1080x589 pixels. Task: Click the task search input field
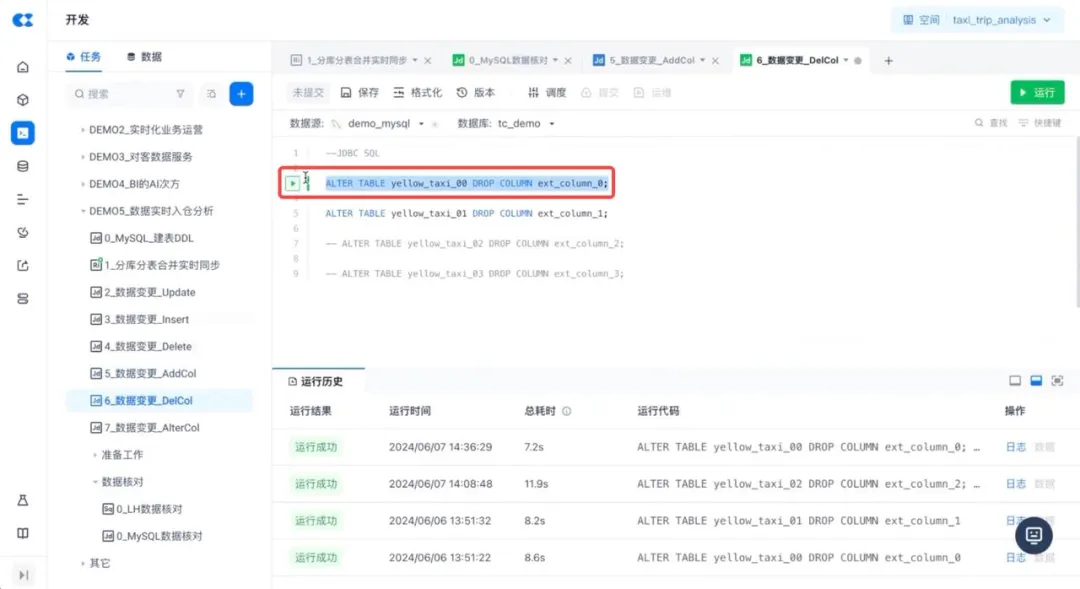(120, 94)
